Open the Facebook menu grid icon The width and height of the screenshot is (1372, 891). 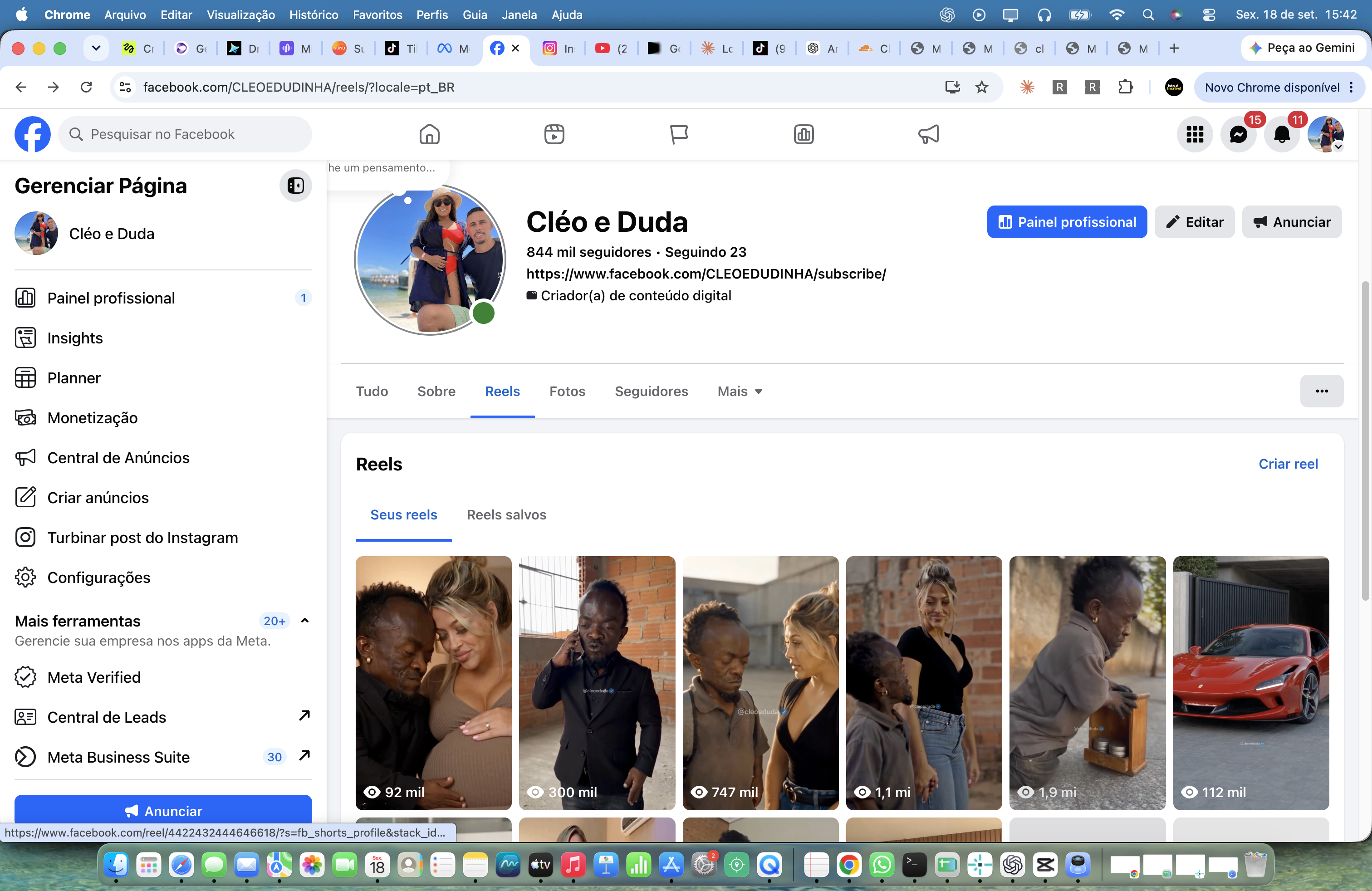pos(1195,134)
